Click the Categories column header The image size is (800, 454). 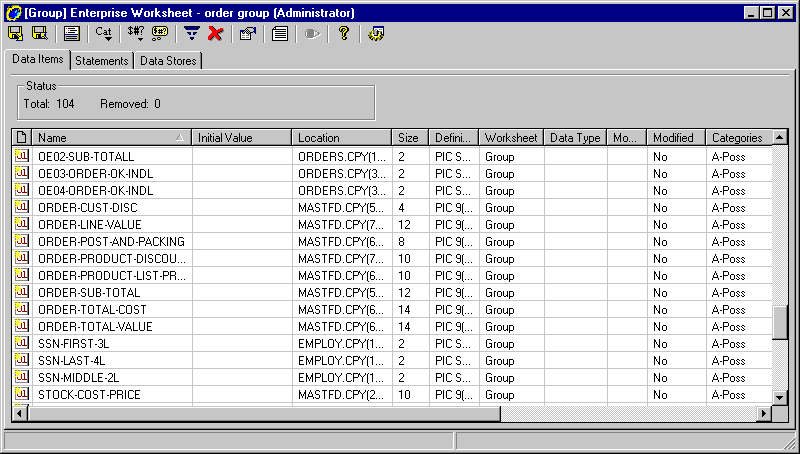[739, 138]
